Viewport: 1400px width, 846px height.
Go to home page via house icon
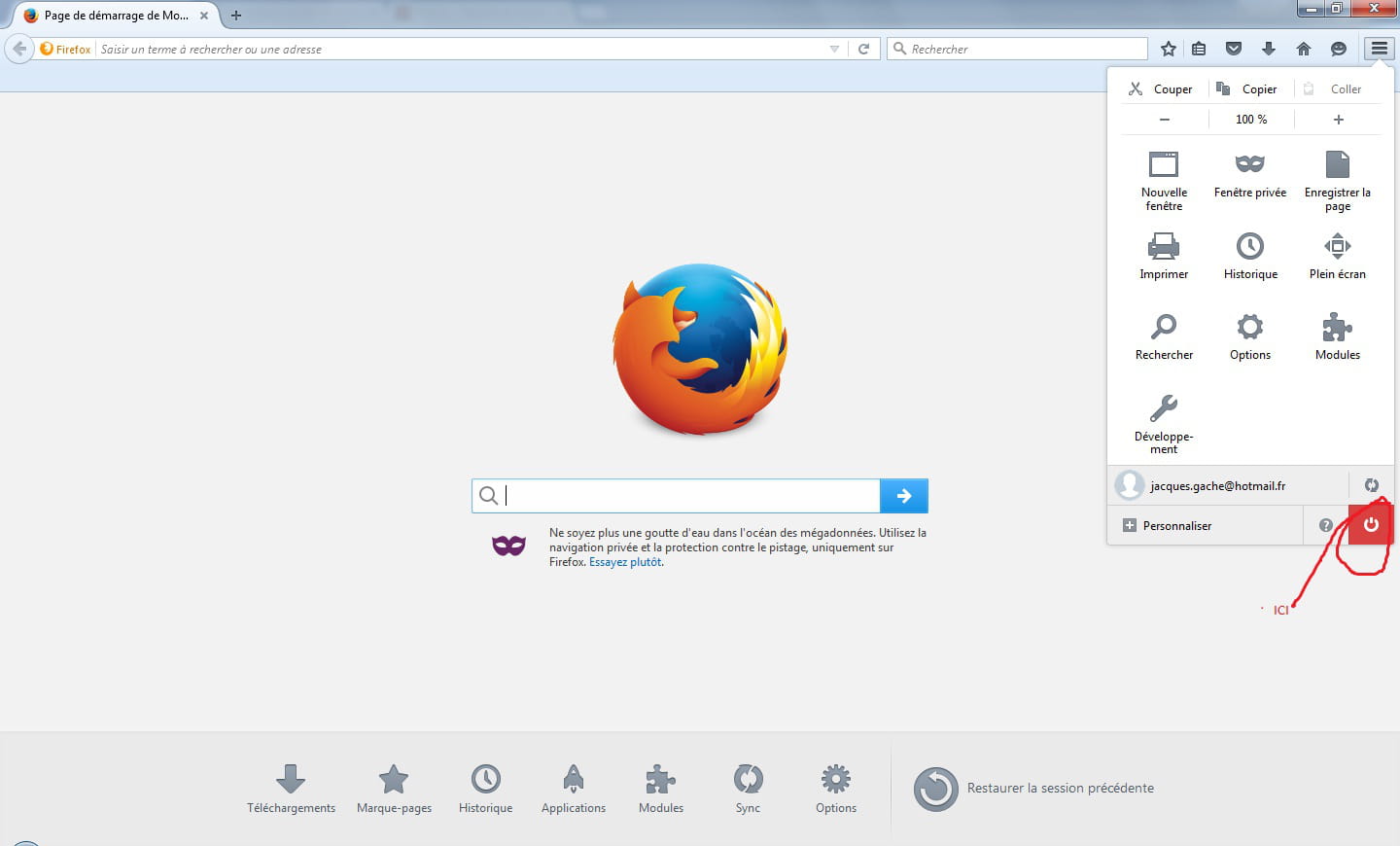click(1304, 49)
